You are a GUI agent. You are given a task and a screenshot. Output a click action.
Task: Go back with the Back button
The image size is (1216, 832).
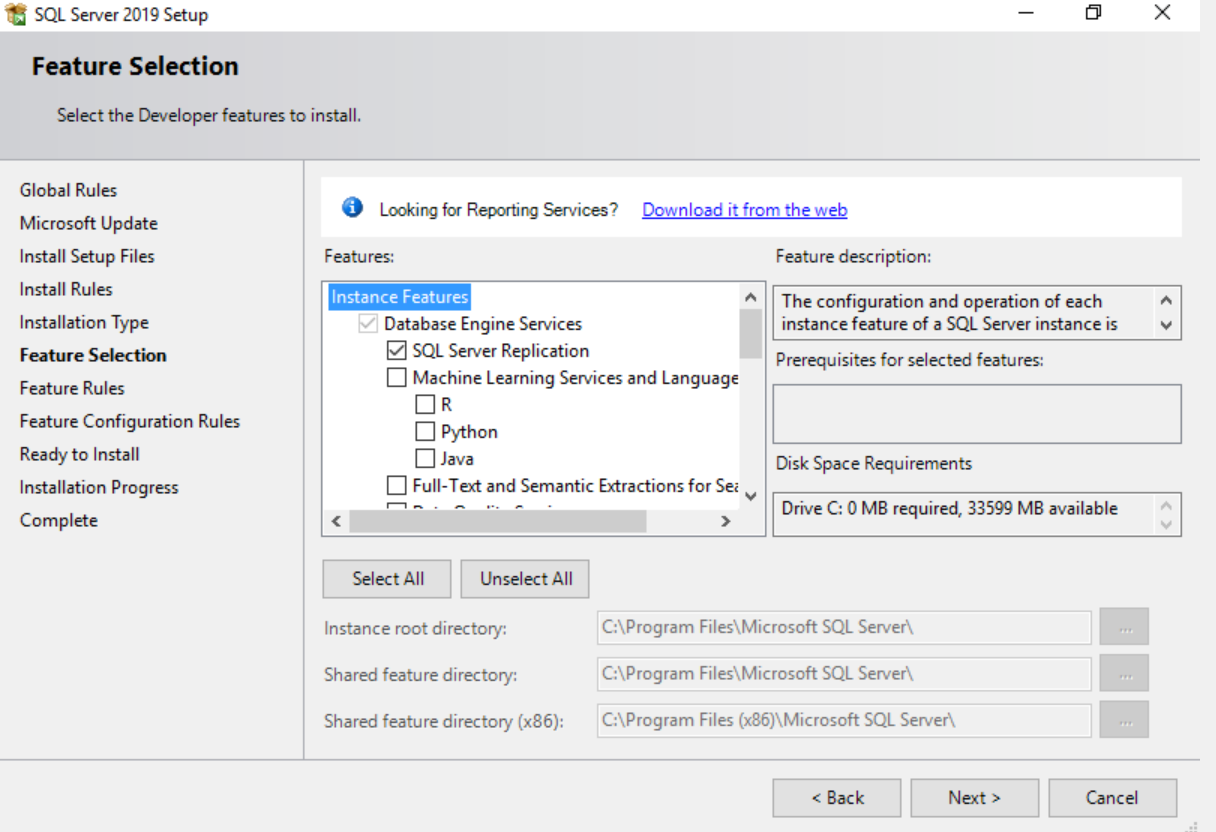pyautogui.click(x=837, y=798)
